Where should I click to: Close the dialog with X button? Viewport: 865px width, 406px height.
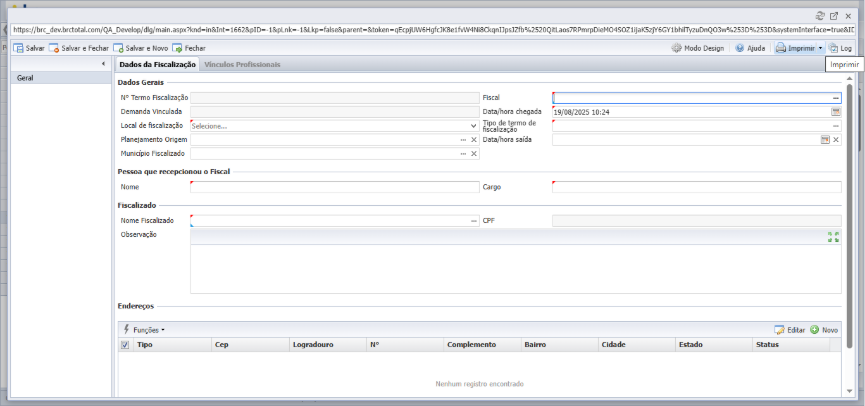(848, 16)
